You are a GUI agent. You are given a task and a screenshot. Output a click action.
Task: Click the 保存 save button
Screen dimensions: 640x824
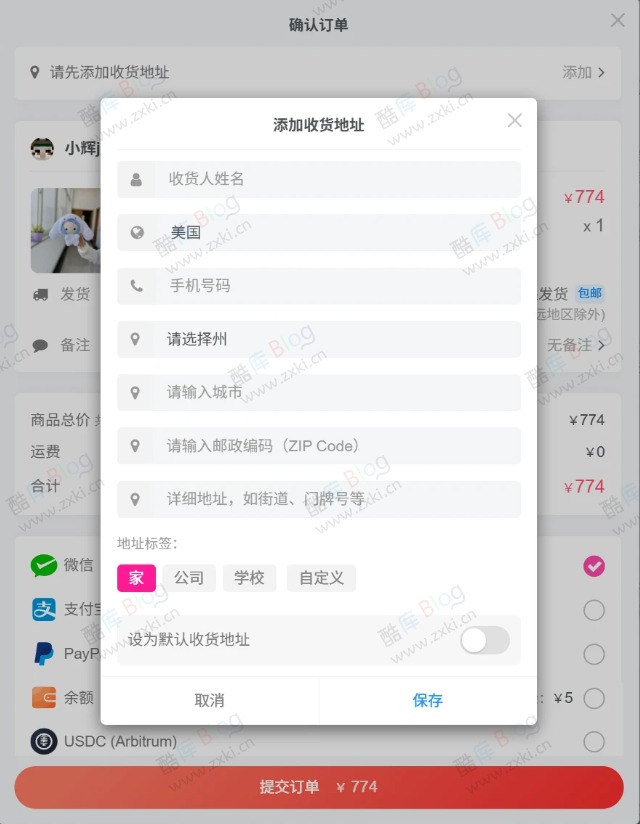[428, 701]
